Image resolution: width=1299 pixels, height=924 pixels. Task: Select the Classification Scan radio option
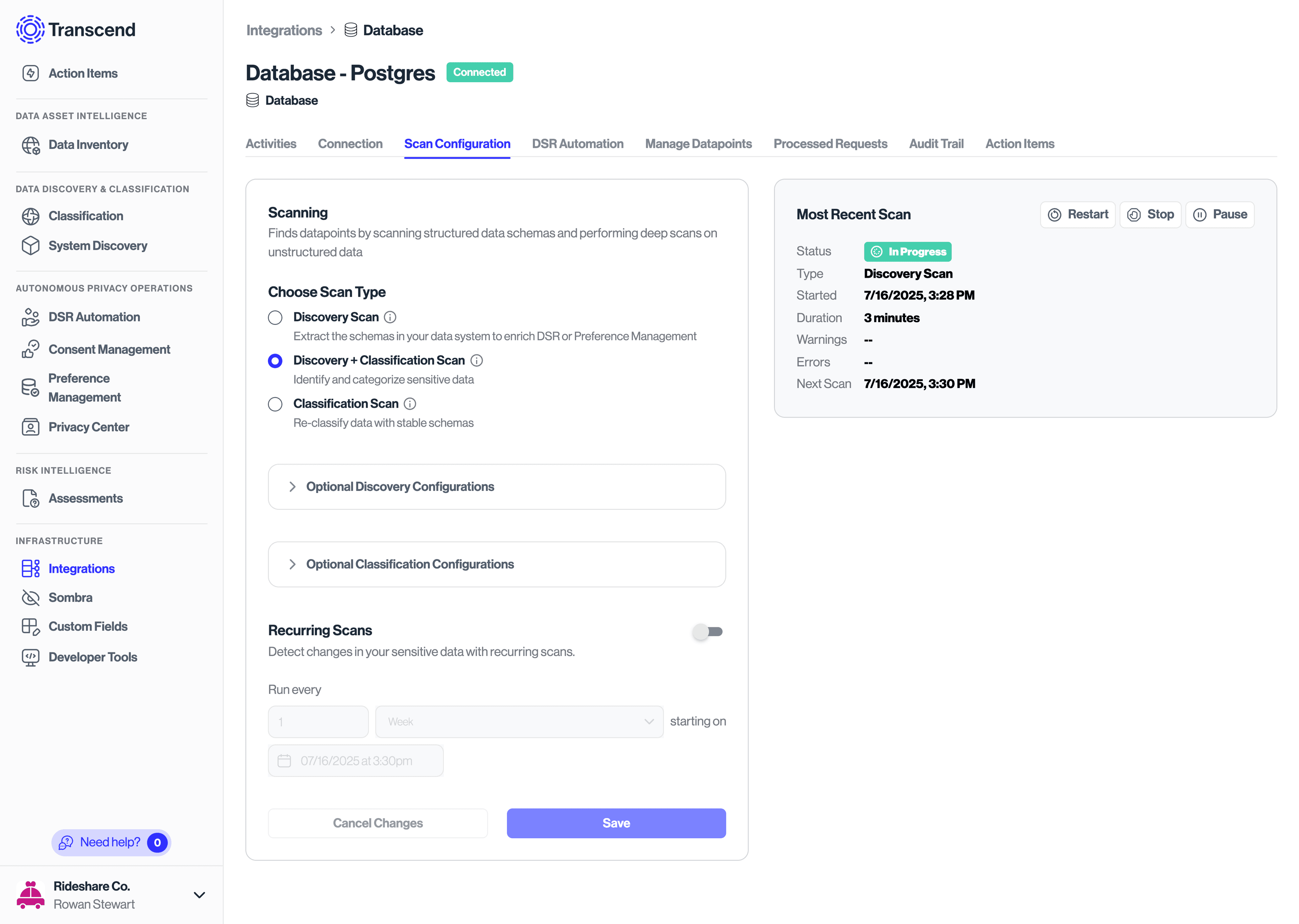275,404
